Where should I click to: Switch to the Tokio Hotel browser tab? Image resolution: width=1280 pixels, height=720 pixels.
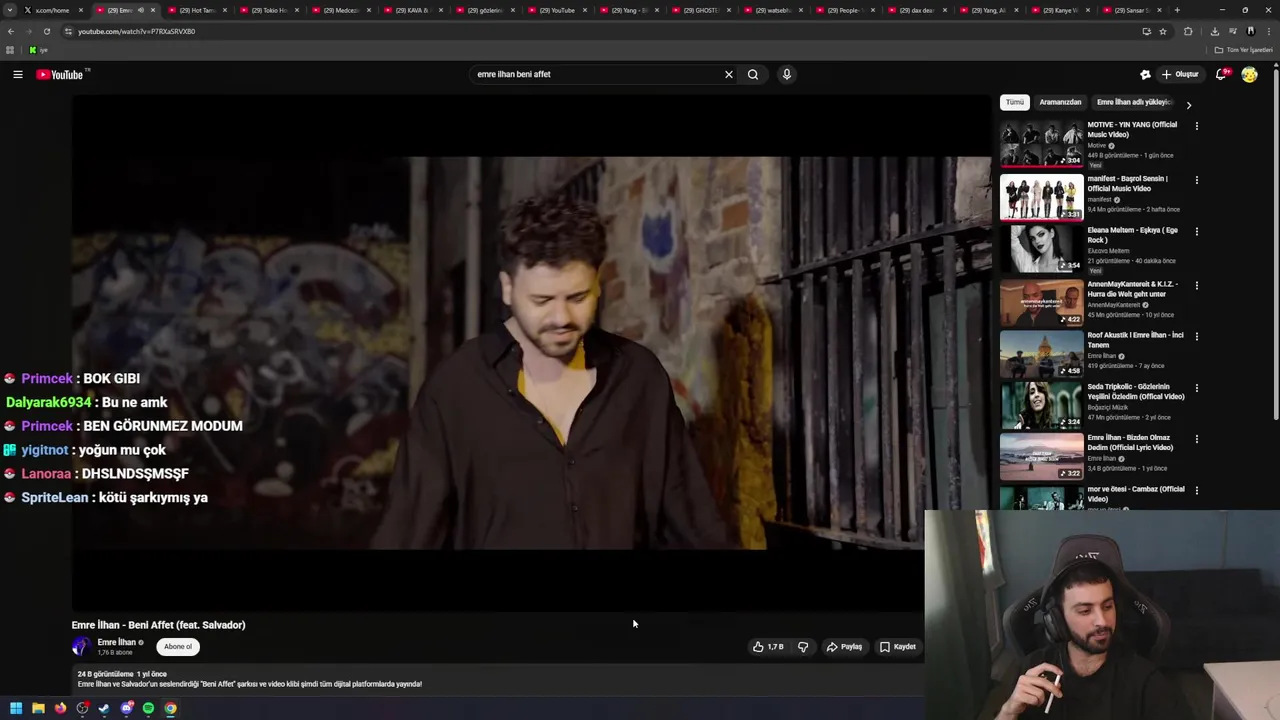click(x=269, y=10)
